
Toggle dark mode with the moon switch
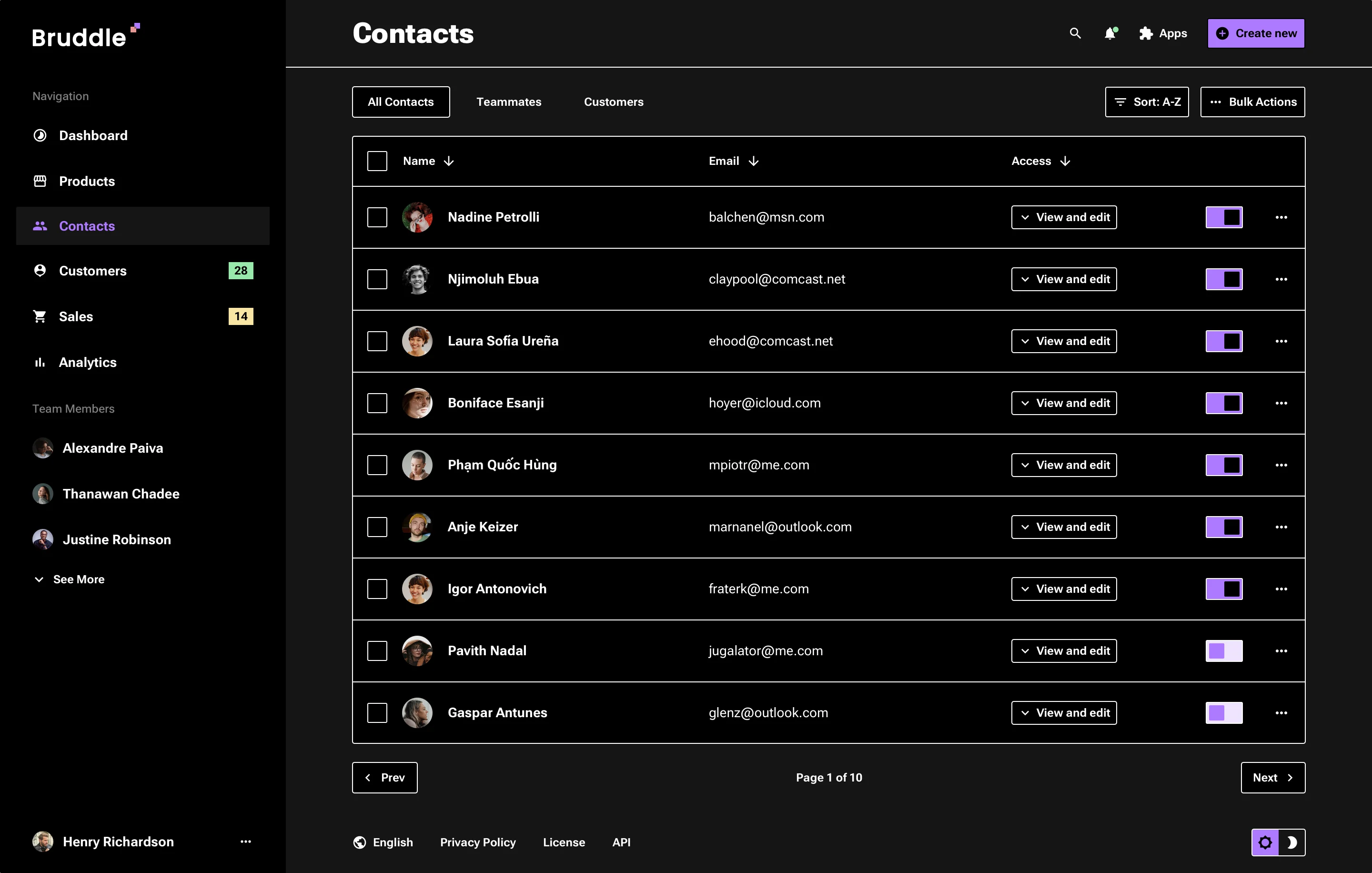(x=1291, y=842)
